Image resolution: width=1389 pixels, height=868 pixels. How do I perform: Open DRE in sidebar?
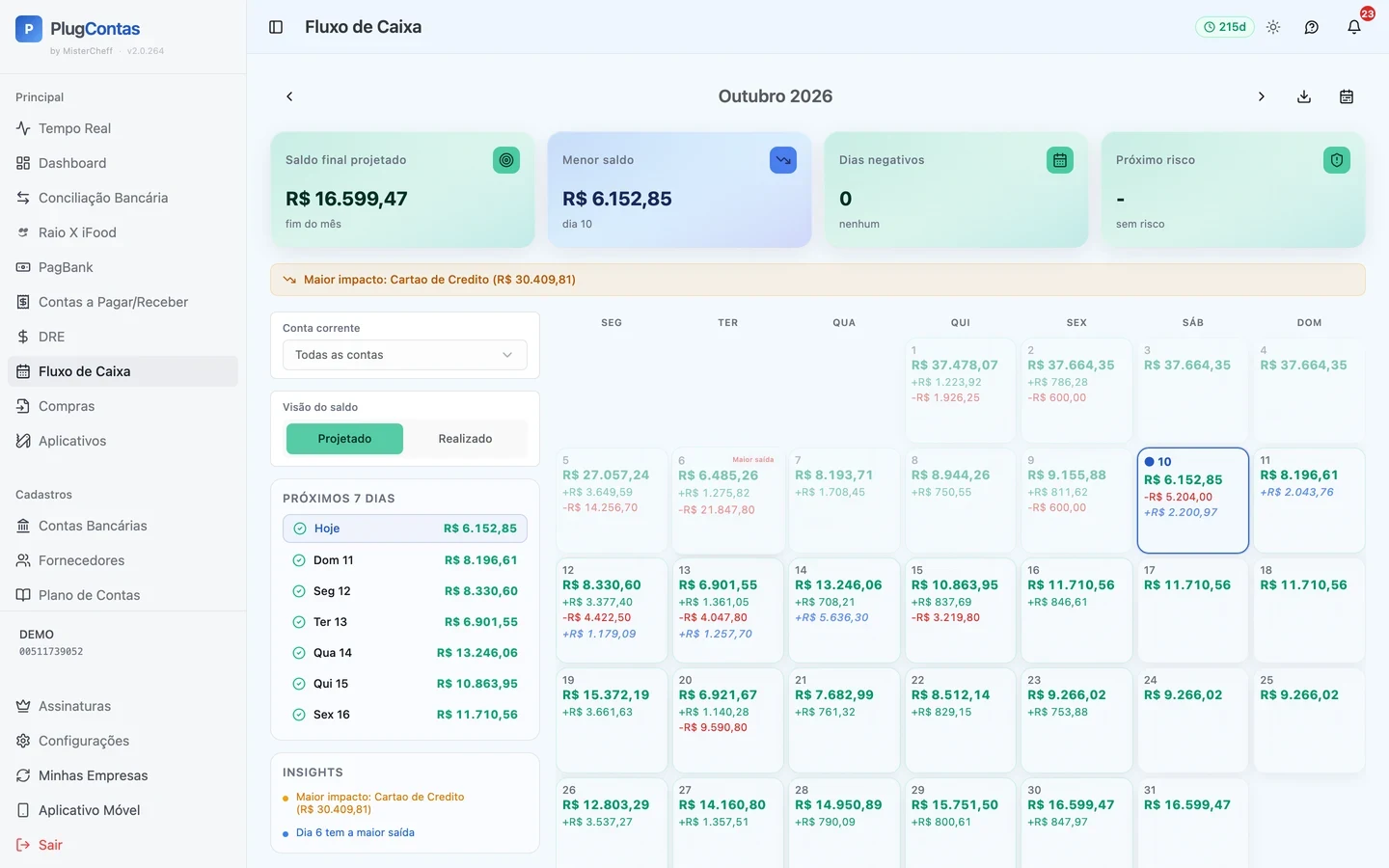tap(123, 337)
